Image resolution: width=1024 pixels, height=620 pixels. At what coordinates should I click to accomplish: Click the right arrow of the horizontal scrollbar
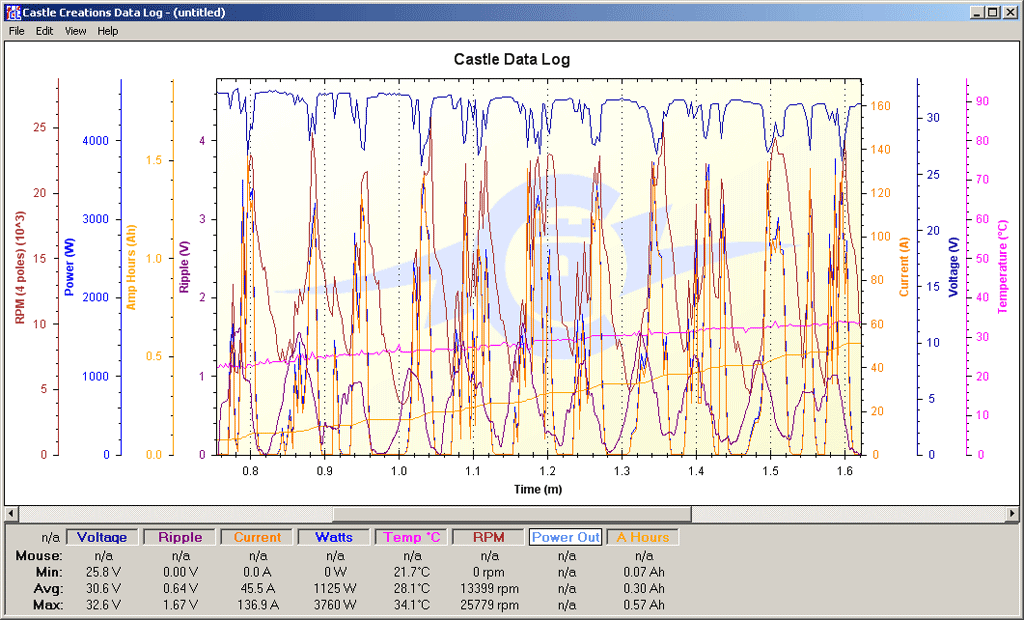click(1012, 514)
